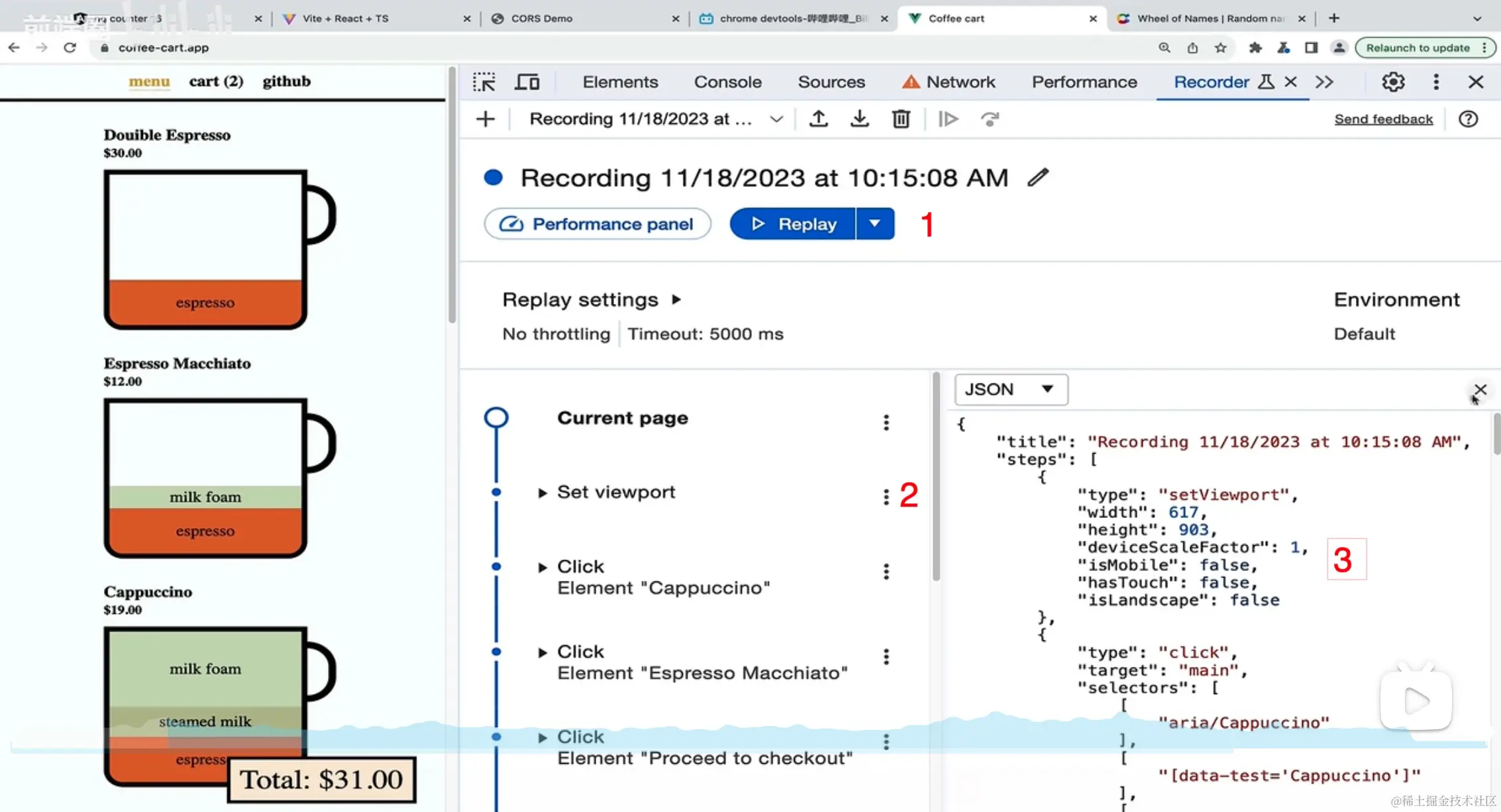1501x812 pixels.
Task: Close the JSON code view panel
Action: pos(1480,389)
